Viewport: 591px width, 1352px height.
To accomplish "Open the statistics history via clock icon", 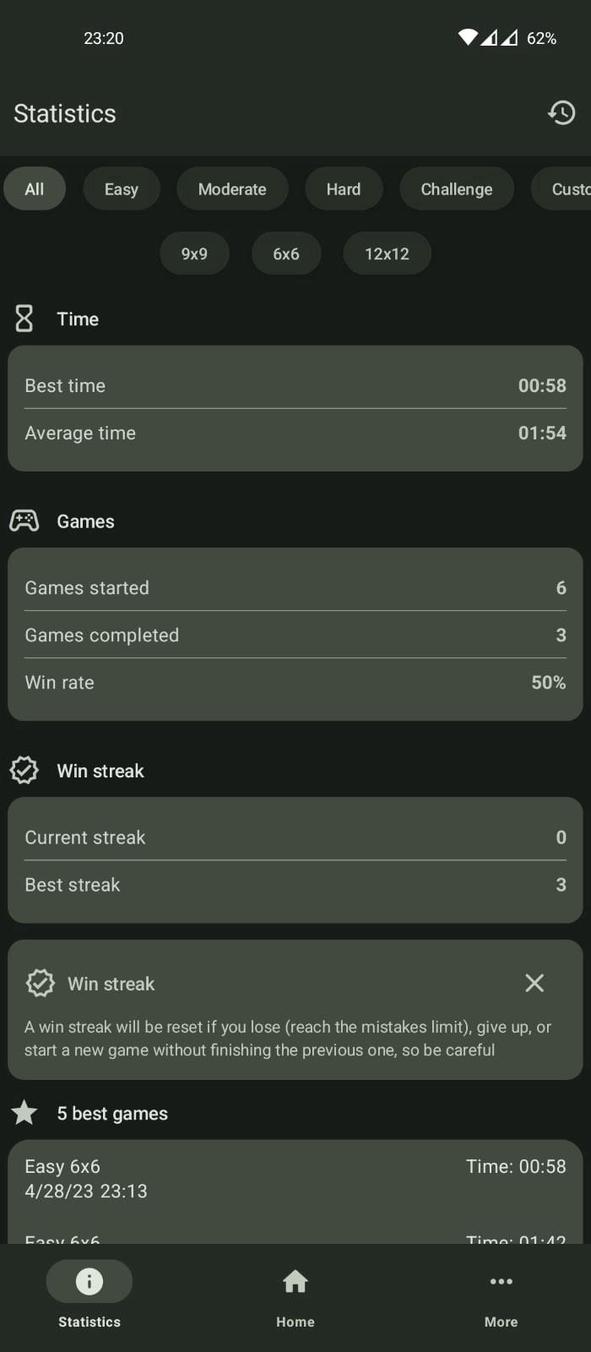I will click(x=561, y=113).
